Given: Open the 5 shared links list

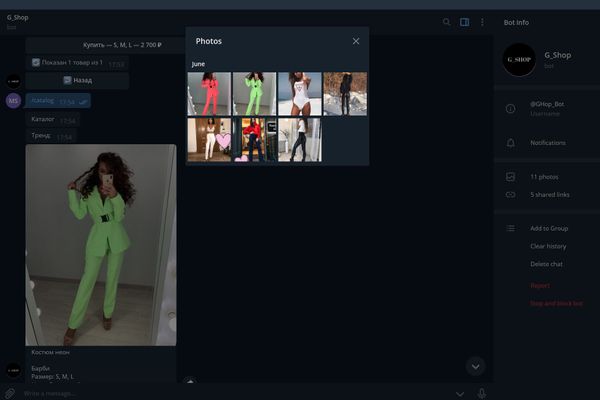Looking at the screenshot, I should click(x=549, y=194).
